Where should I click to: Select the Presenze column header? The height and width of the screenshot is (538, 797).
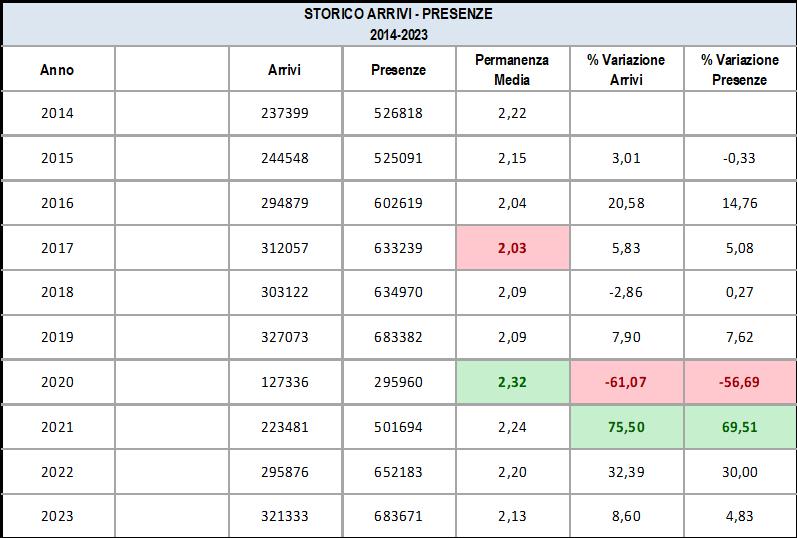click(398, 70)
